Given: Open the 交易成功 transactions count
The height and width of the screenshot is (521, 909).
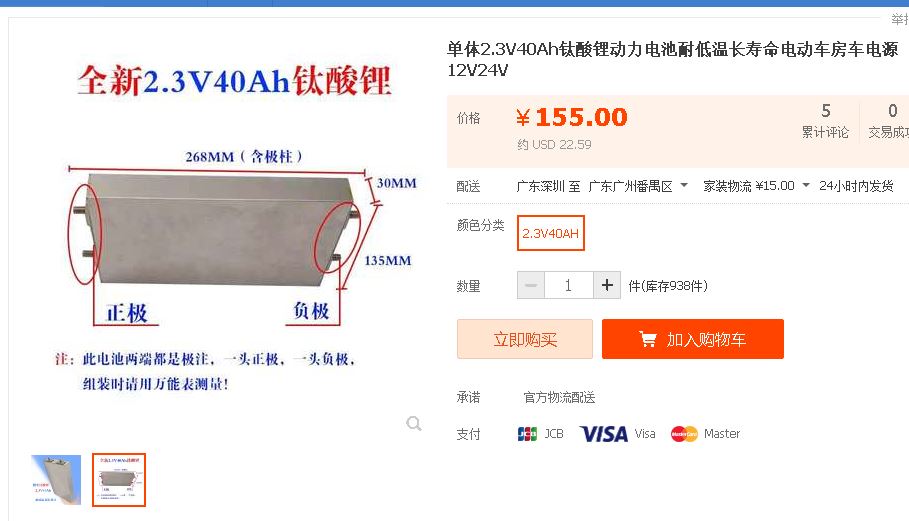Looking at the screenshot, I should tap(888, 121).
